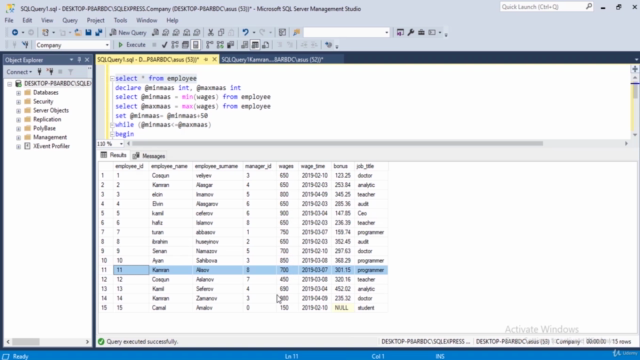The height and width of the screenshot is (360, 640).
Task: Click Database Engine Query icon after New Query
Action: pos(156,32)
